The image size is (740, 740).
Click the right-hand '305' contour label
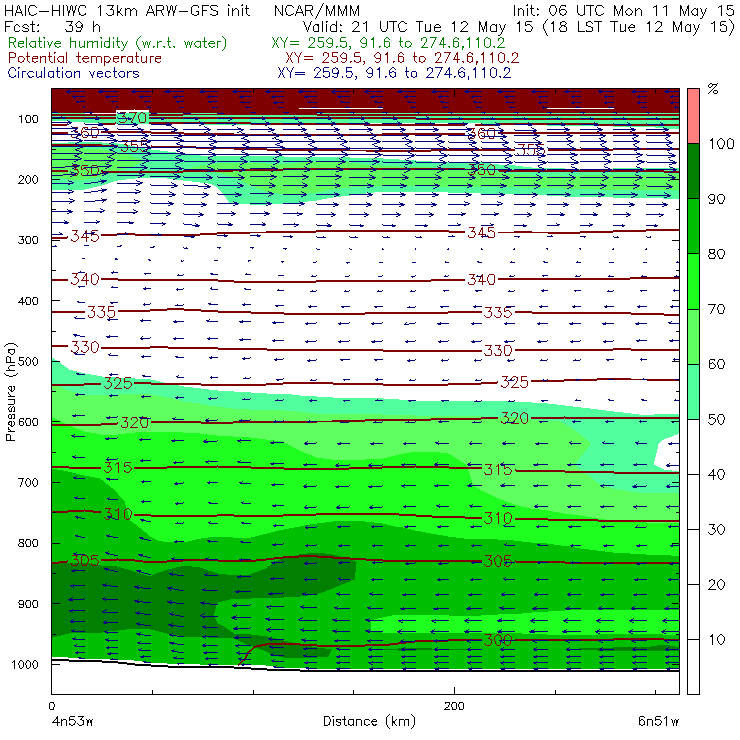(497, 561)
